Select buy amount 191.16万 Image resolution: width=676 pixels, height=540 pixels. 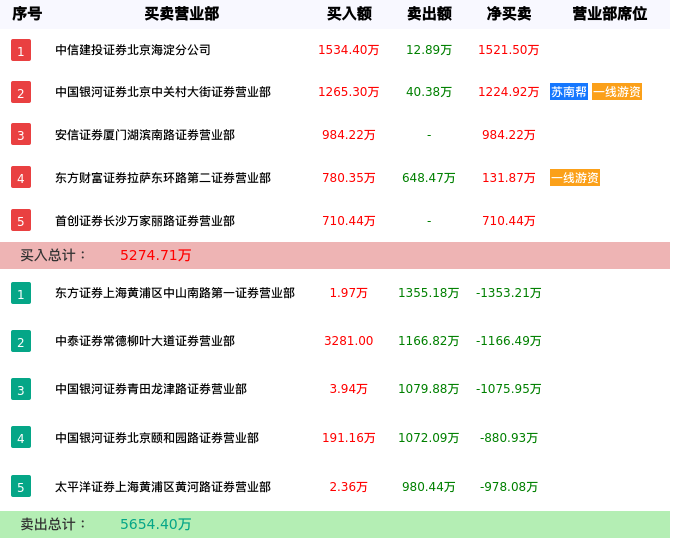tap(349, 438)
